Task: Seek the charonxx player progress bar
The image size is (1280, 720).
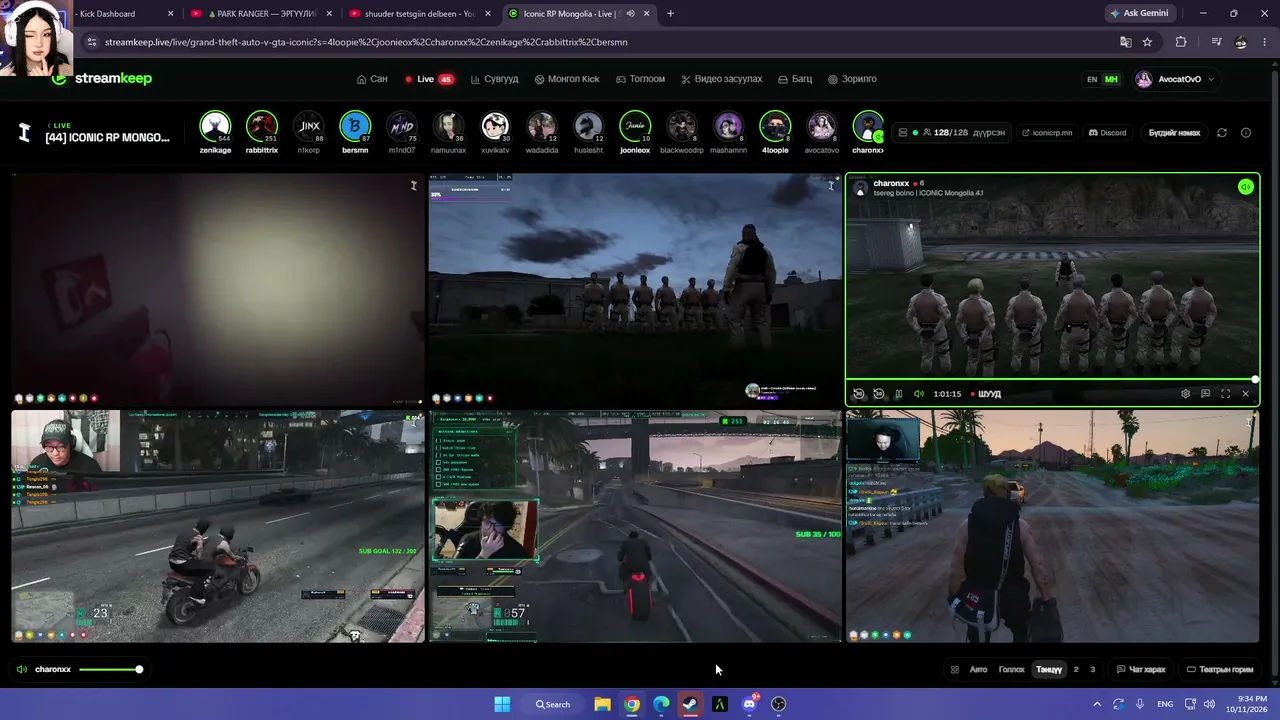Action: click(1051, 379)
